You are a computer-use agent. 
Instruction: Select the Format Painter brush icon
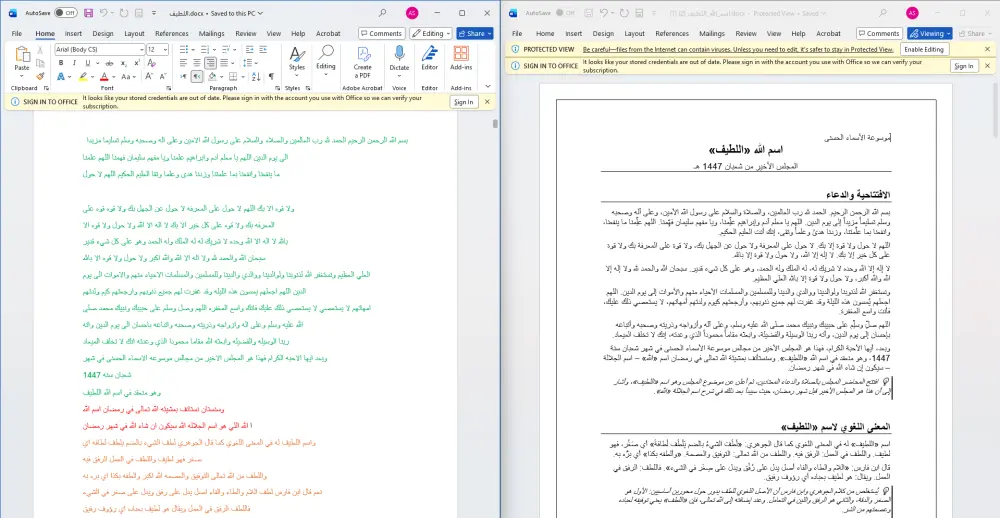pyautogui.click(x=40, y=76)
